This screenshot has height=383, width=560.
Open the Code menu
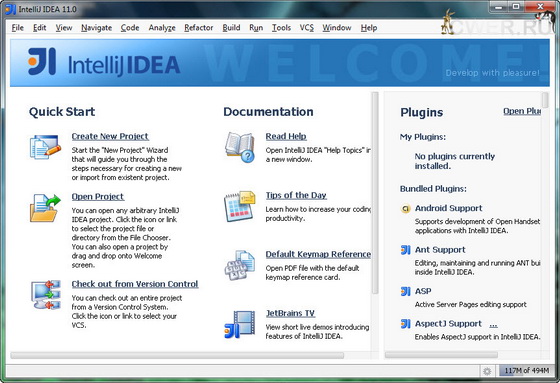130,28
